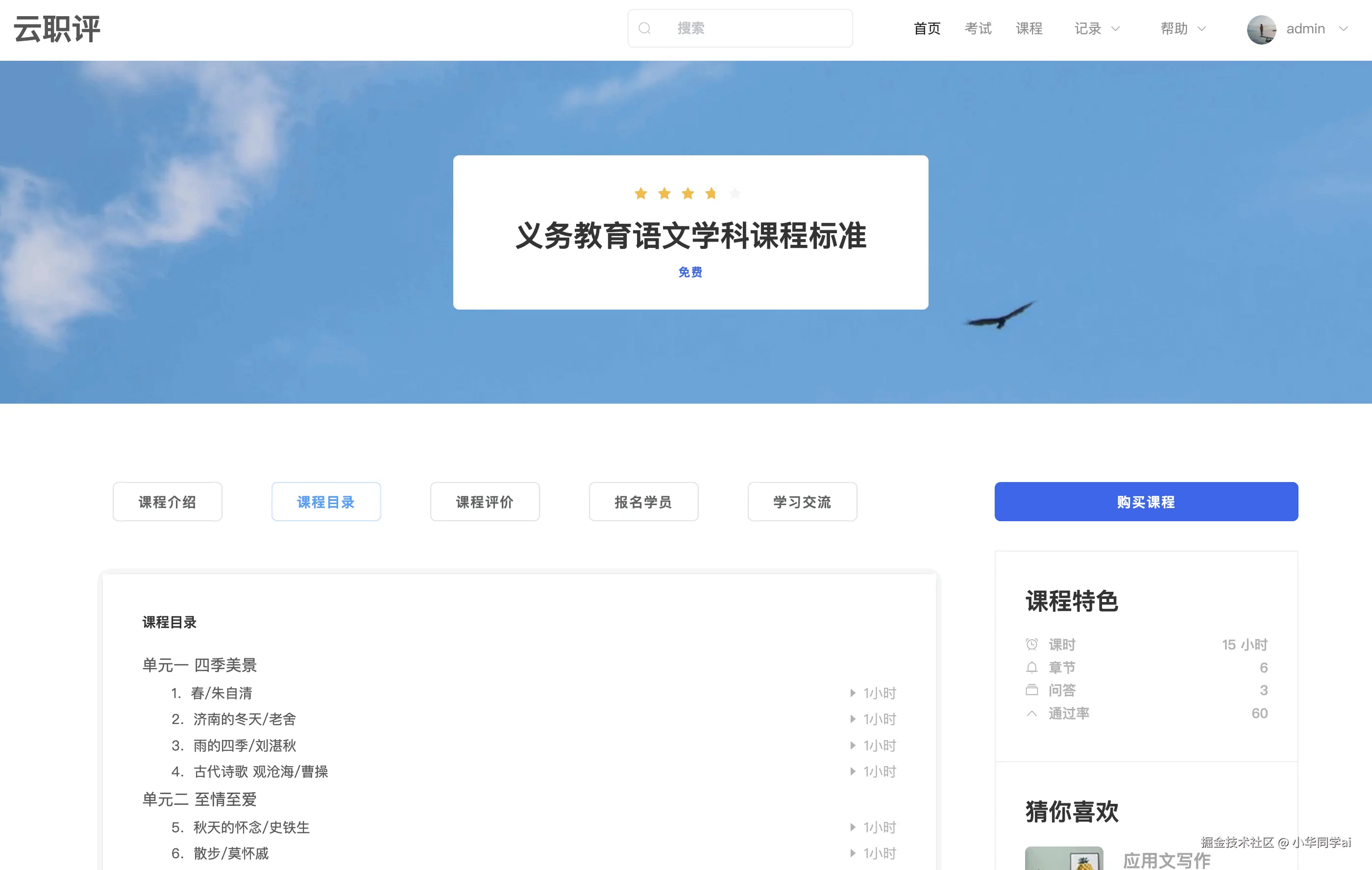Click the fifth empty rating star
The image size is (1372, 870).
point(735,193)
